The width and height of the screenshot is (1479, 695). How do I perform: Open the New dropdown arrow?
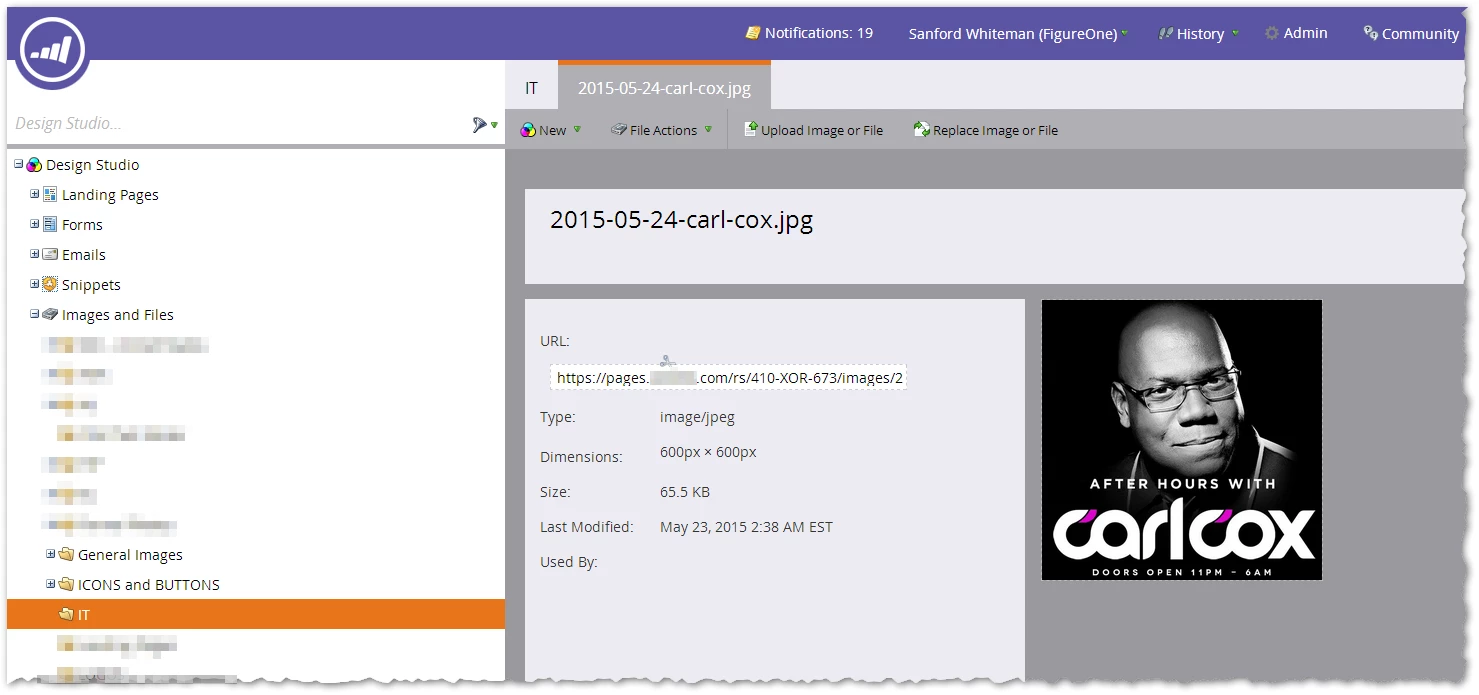click(x=577, y=129)
